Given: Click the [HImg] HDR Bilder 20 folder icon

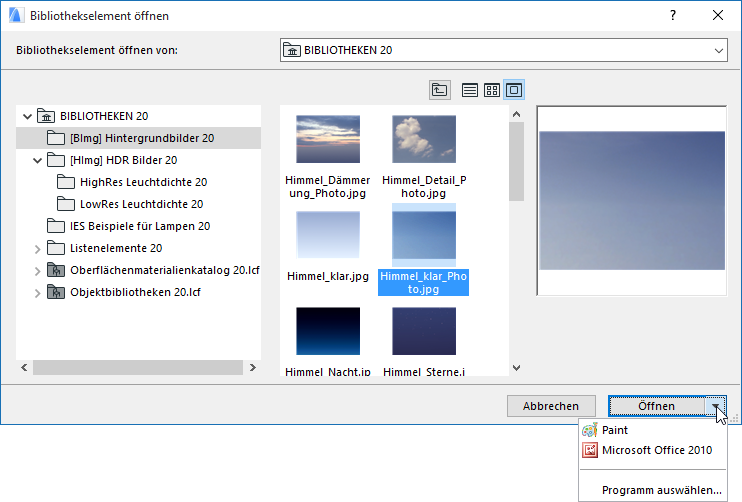Looking at the screenshot, I should 56,160.
